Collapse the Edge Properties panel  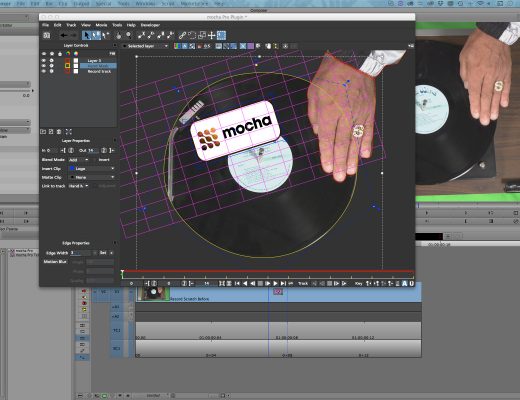[x=115, y=243]
